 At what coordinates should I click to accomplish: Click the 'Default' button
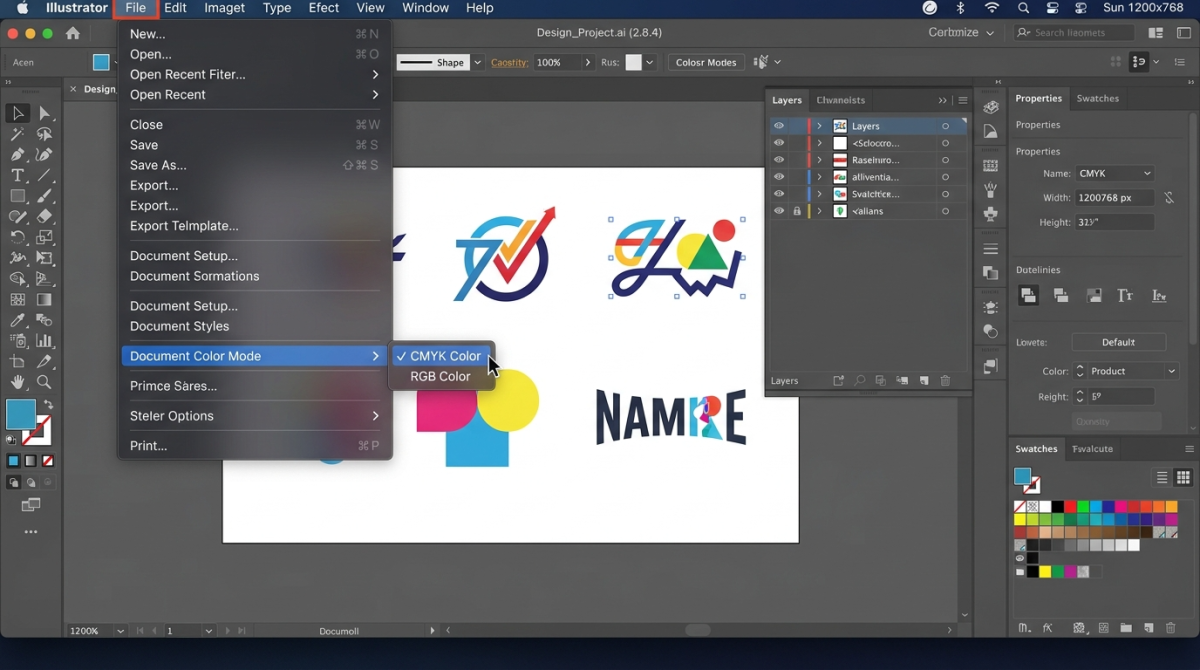pos(1118,342)
